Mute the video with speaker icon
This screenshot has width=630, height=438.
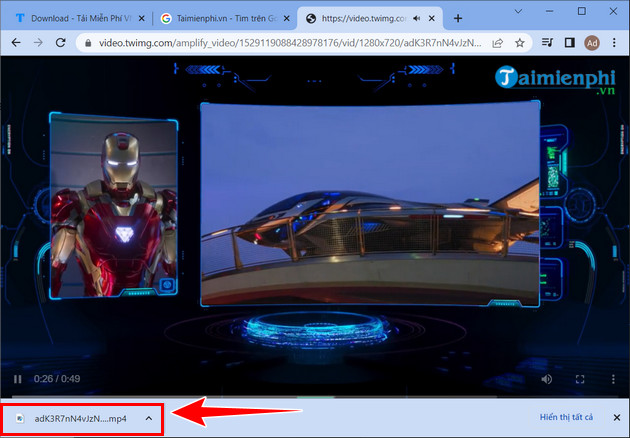coord(546,379)
